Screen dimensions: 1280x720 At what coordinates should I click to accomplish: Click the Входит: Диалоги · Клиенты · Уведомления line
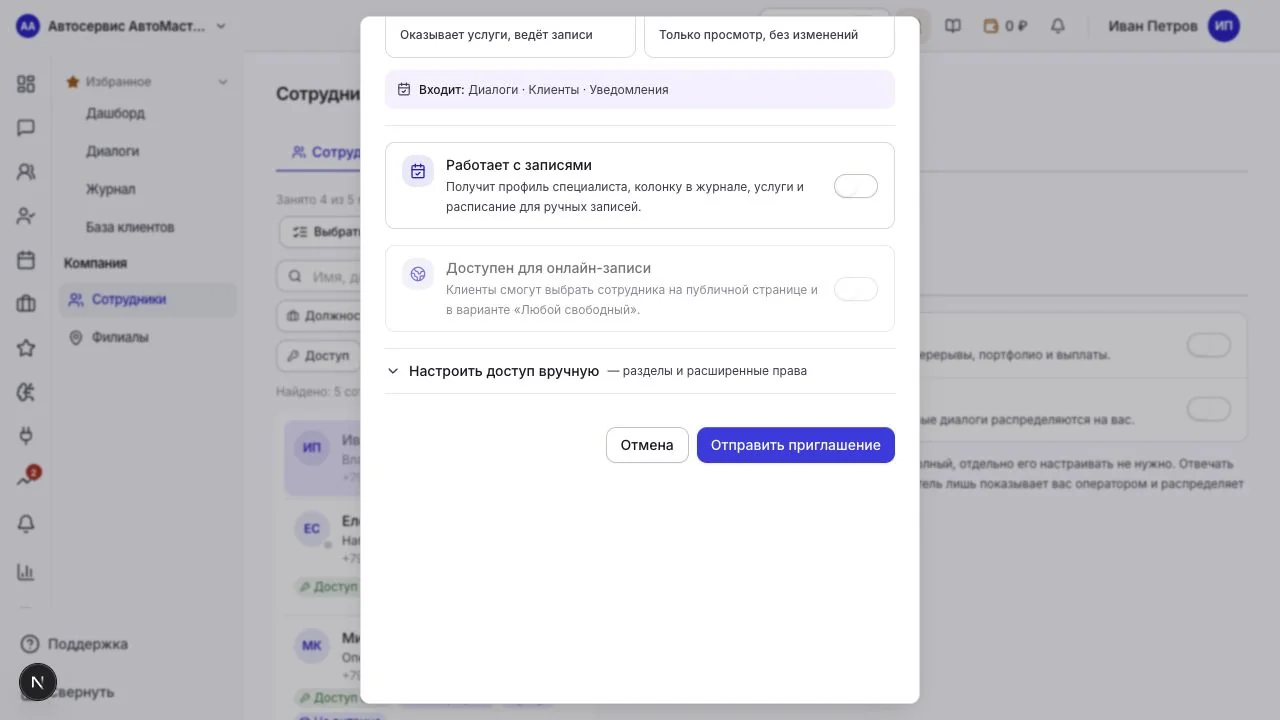[x=640, y=90]
